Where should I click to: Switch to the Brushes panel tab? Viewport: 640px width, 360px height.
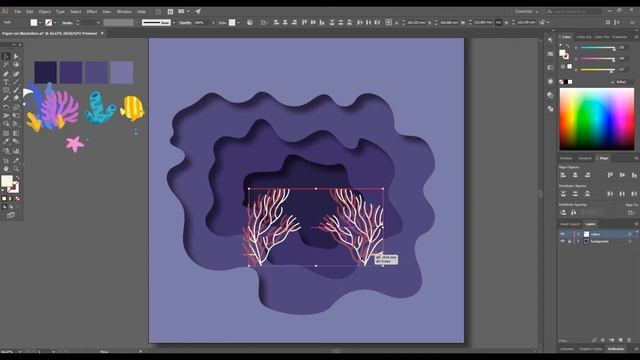(566, 158)
